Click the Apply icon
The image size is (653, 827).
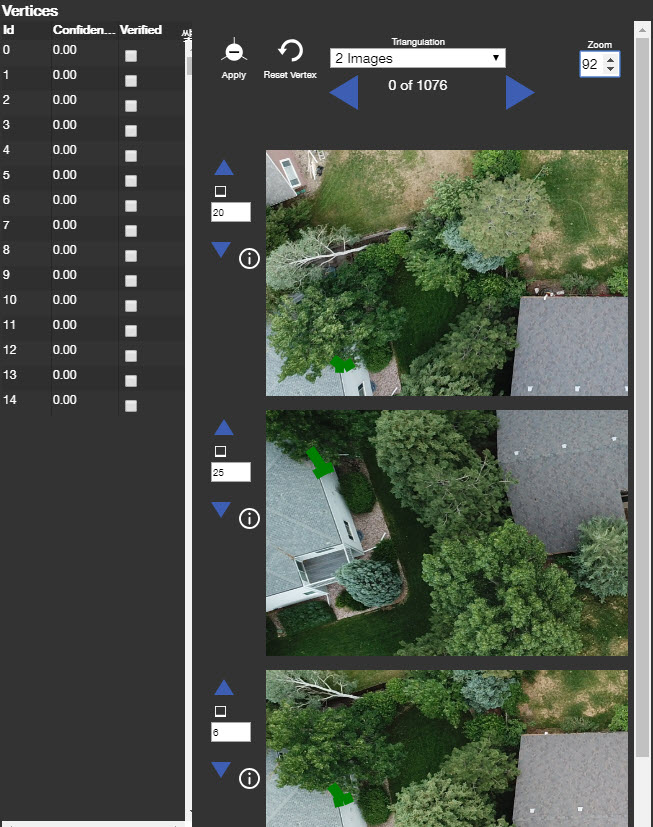pos(233,52)
